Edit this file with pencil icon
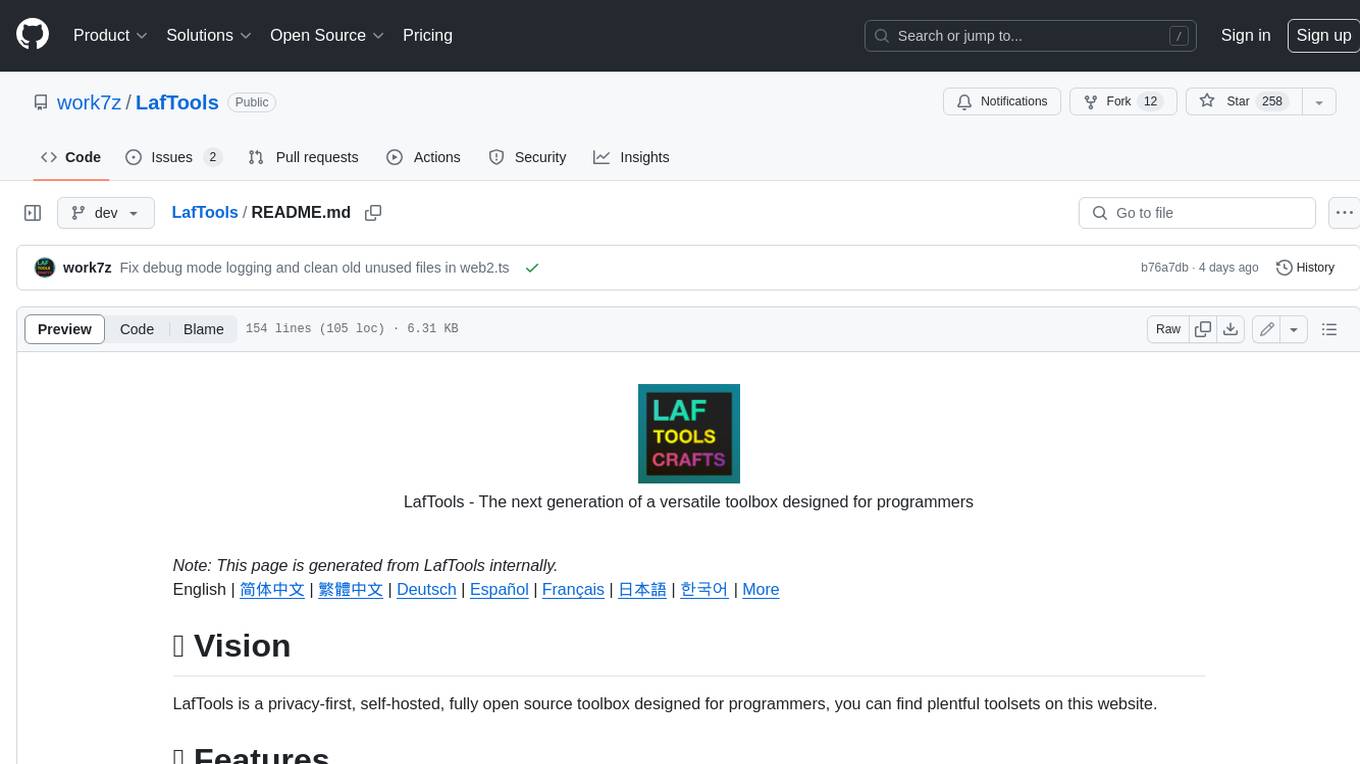The height and width of the screenshot is (764, 1360). (1267, 329)
